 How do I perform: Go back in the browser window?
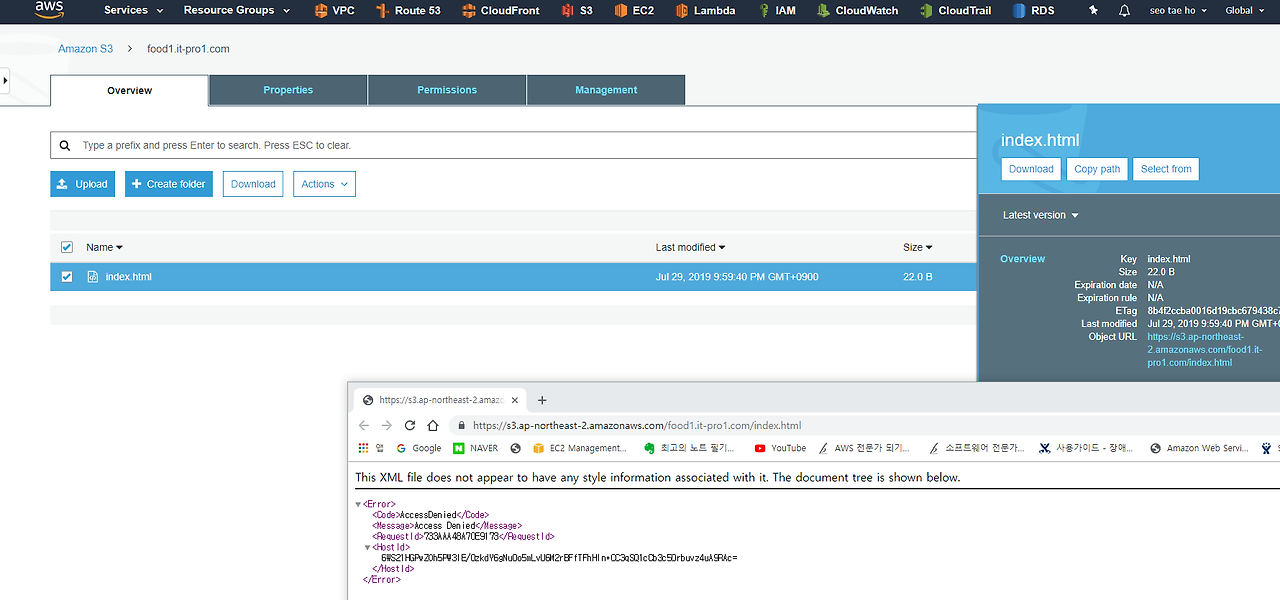[364, 425]
